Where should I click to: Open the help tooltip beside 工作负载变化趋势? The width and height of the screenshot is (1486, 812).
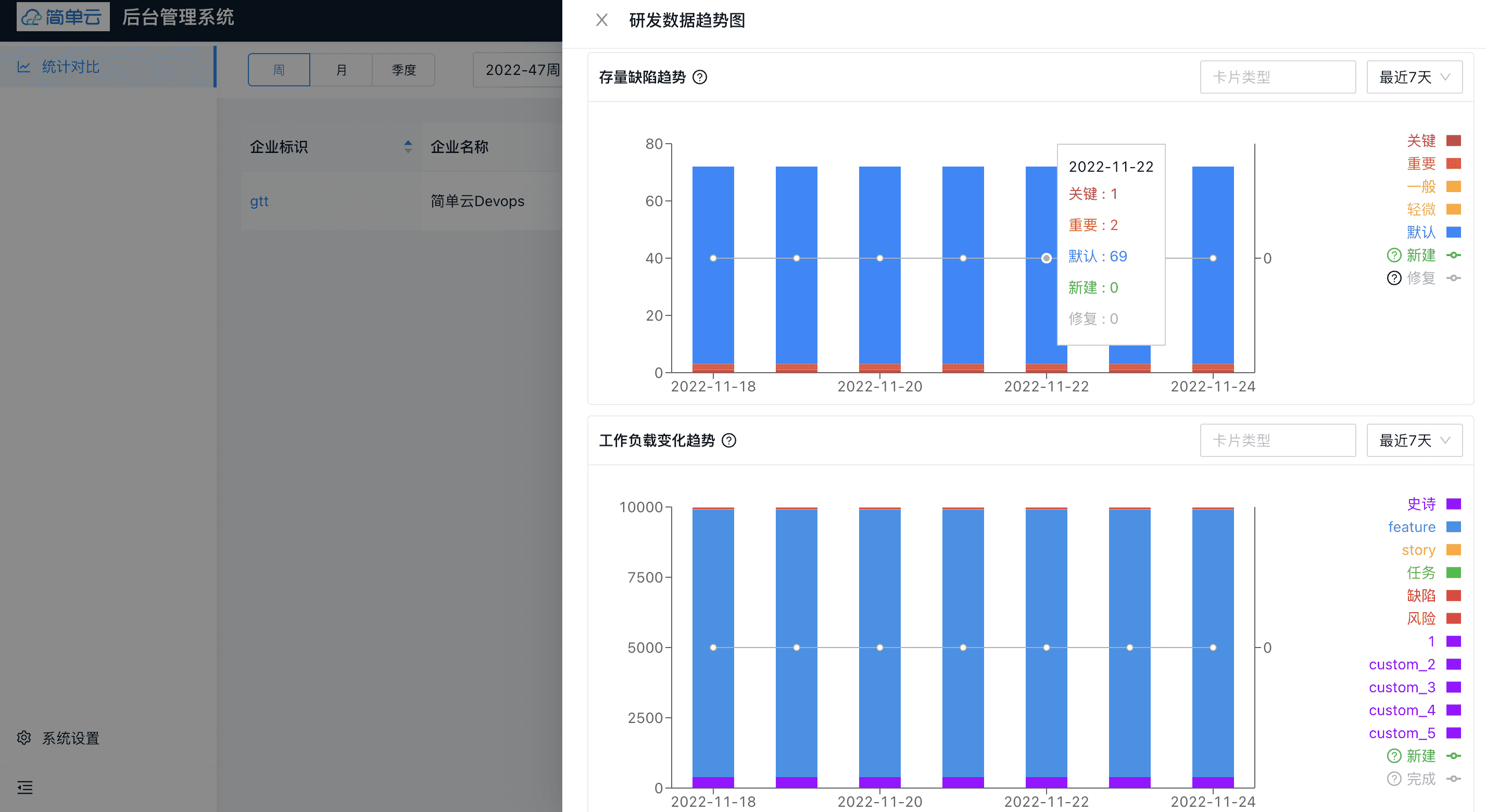point(731,441)
